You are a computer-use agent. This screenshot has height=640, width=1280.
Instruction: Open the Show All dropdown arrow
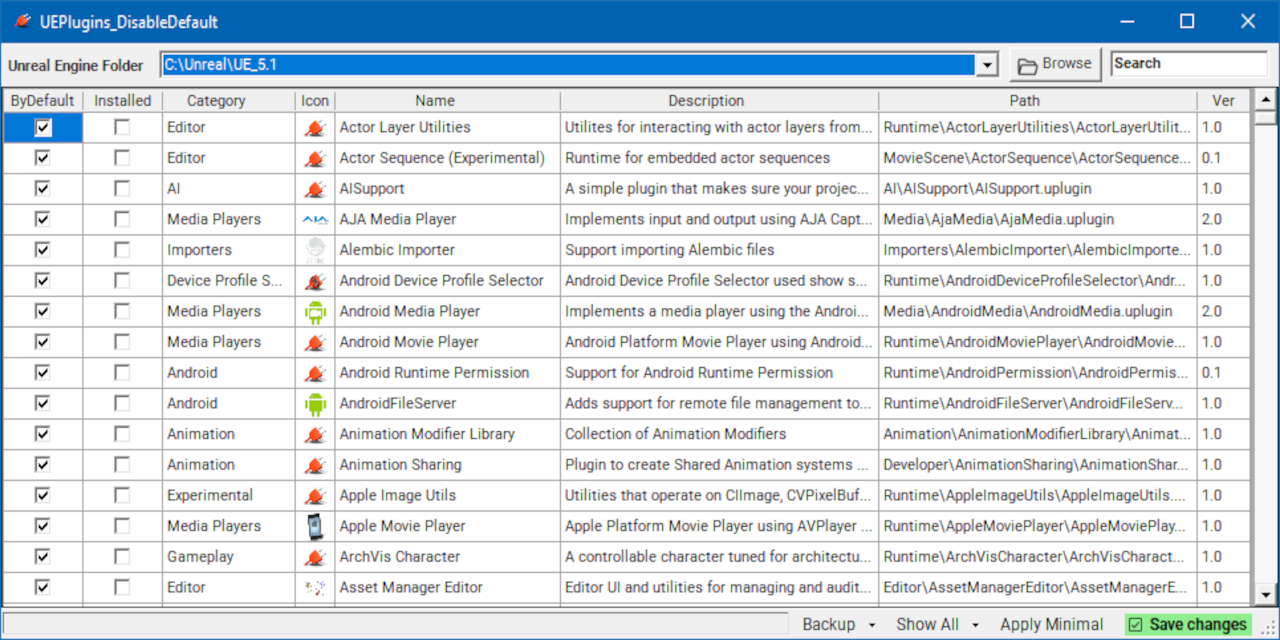pyautogui.click(x=975, y=626)
